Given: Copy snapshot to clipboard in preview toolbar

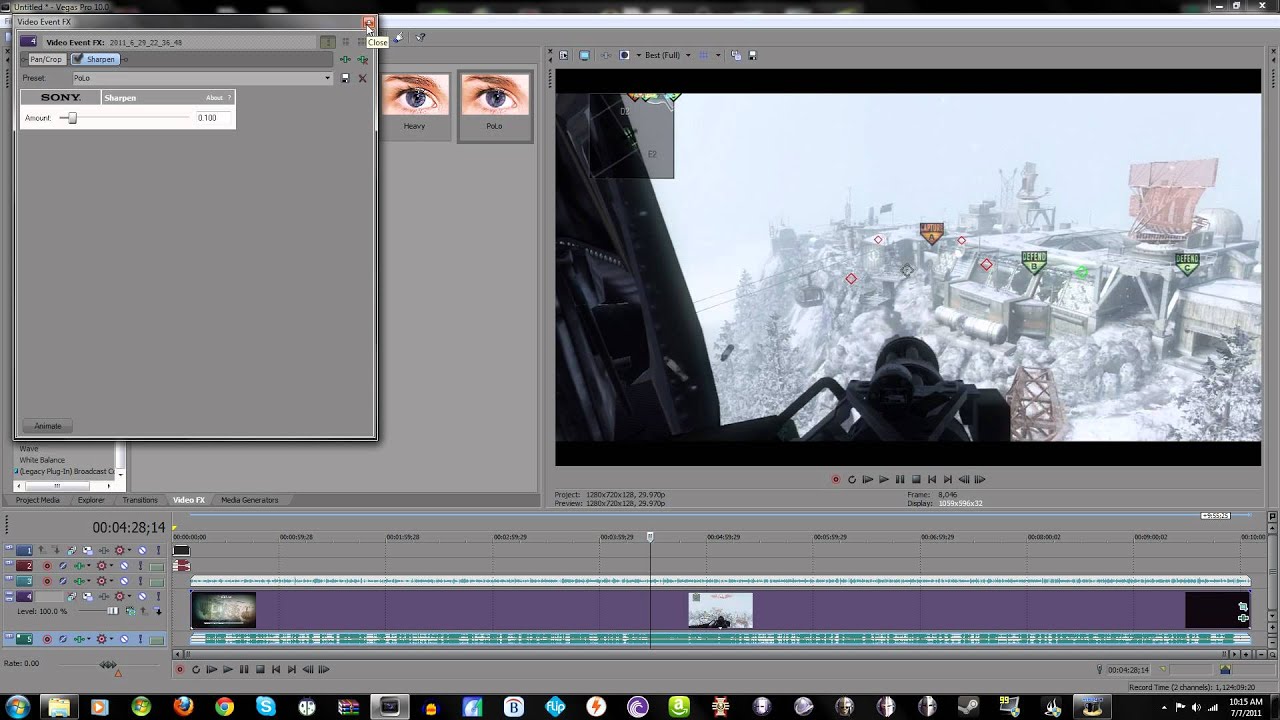Looking at the screenshot, I should click(736, 55).
